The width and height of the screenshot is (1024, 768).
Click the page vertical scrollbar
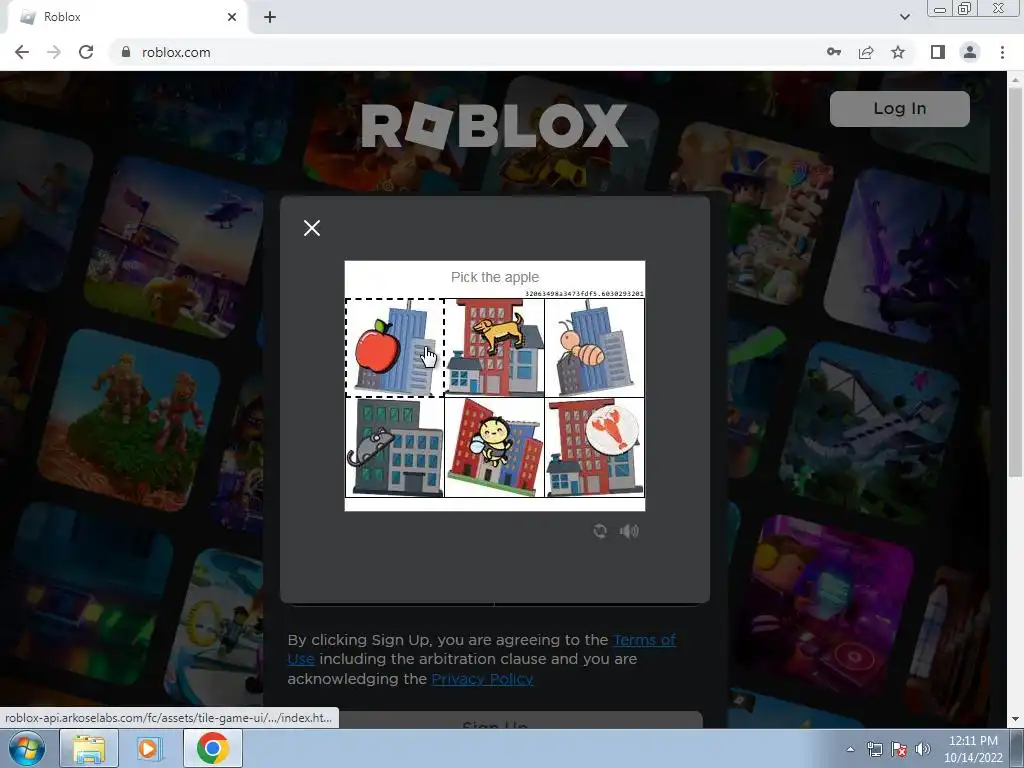[x=1015, y=281]
